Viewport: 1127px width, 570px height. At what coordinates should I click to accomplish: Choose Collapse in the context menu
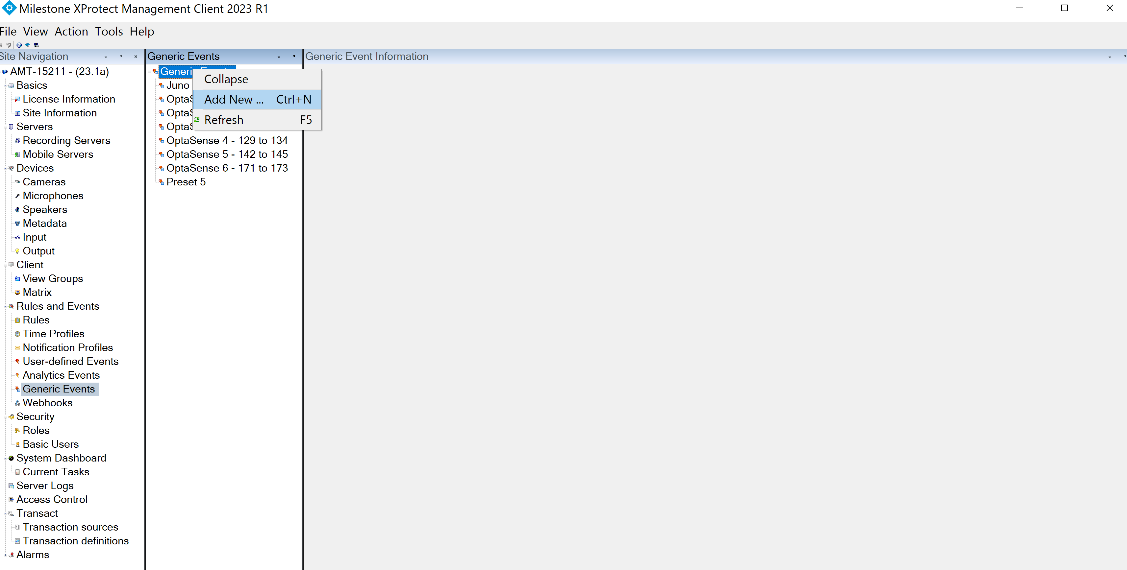[226, 79]
